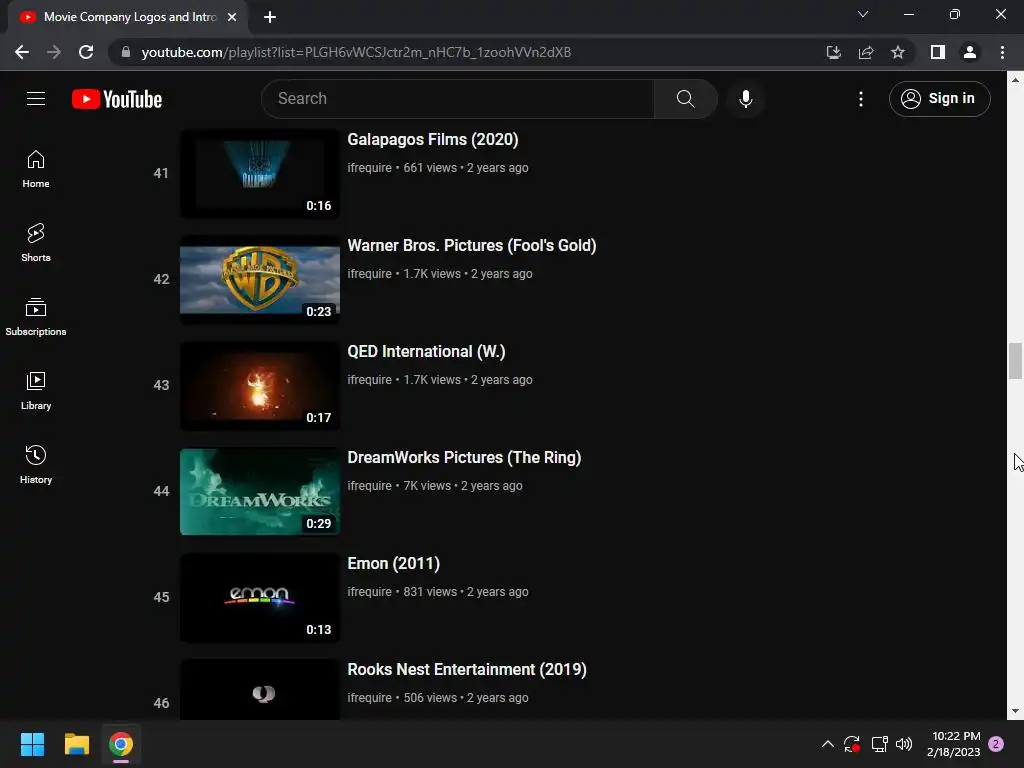The image size is (1024, 768).
Task: Click ifrequire channel under Emon (2011)
Action: click(369, 592)
